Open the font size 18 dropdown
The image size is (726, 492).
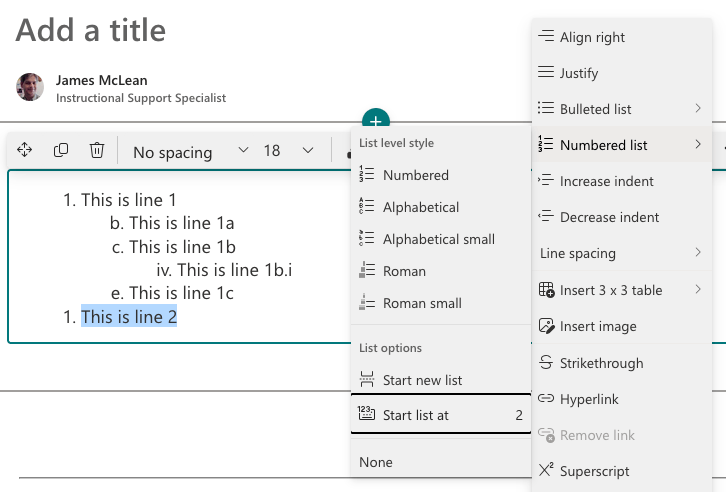click(x=288, y=151)
